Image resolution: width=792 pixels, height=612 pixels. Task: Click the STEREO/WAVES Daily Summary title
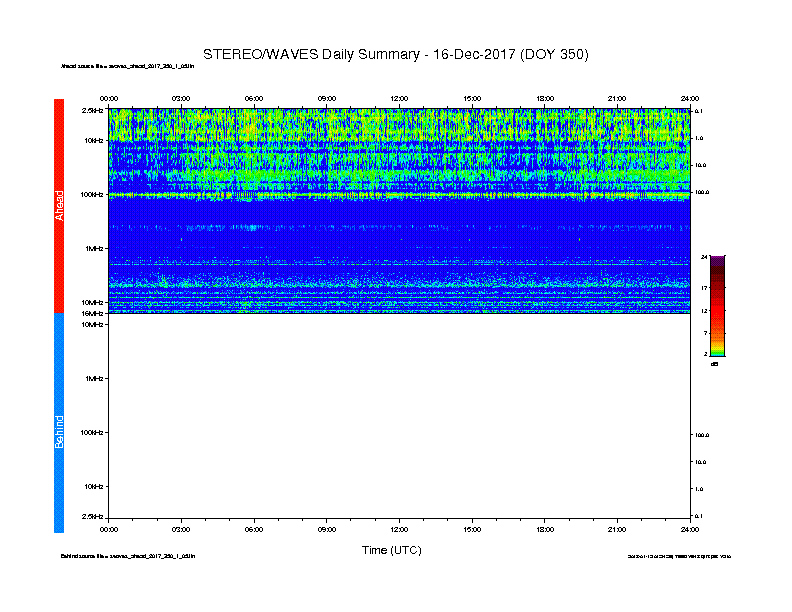coord(395,55)
